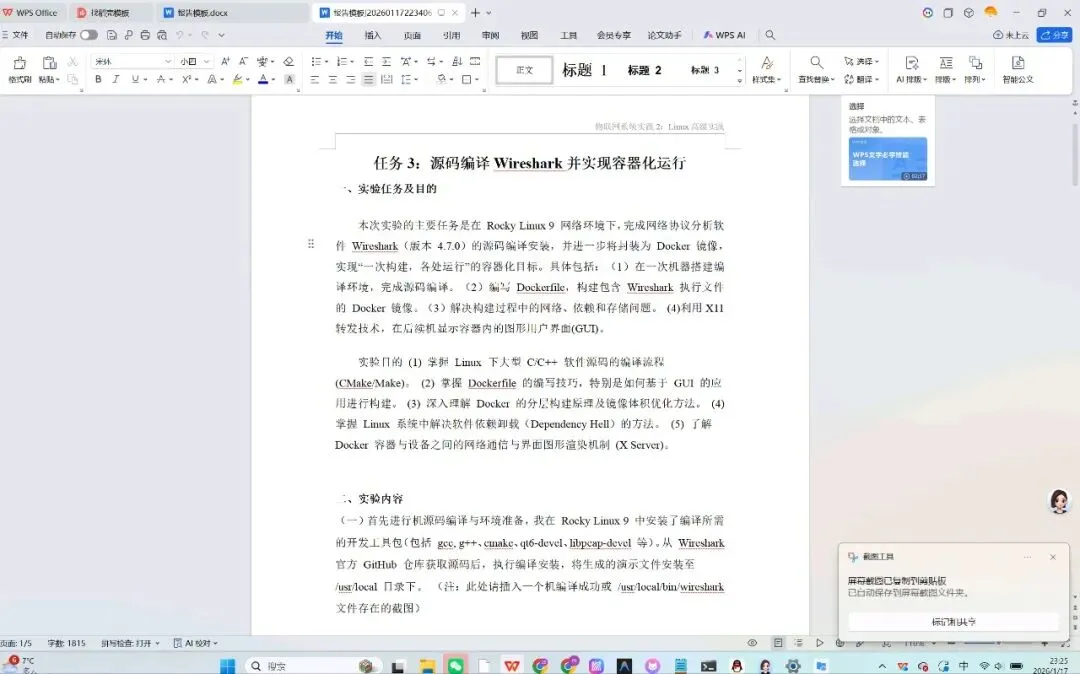The width and height of the screenshot is (1080, 674).
Task: Toggle the Auto Save (自动保存) switch
Action: click(x=88, y=34)
